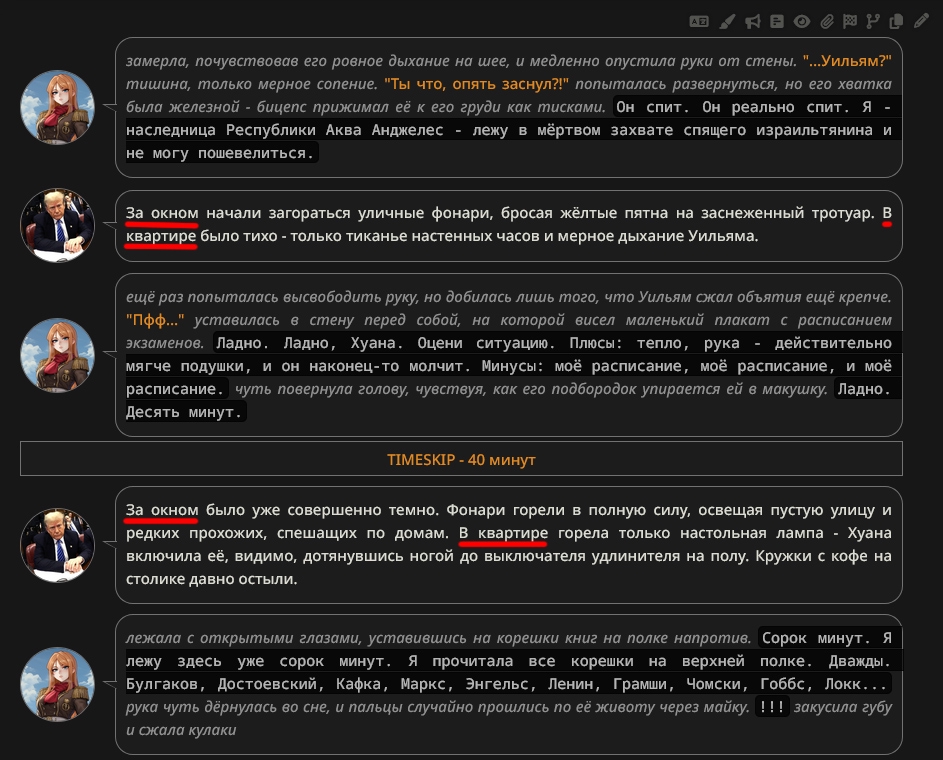Screen dimensions: 943x760
Task: Open the prompt itemization note icon
Action: pos(777,22)
